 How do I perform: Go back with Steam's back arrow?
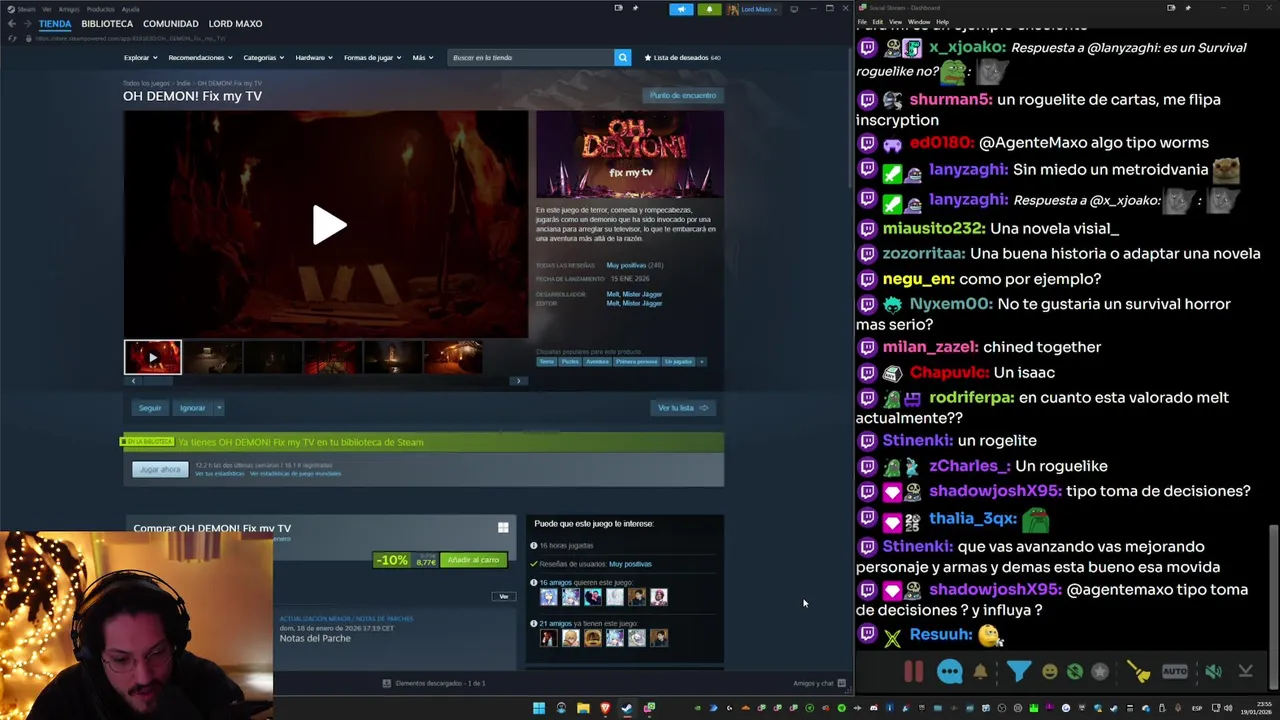(11, 24)
